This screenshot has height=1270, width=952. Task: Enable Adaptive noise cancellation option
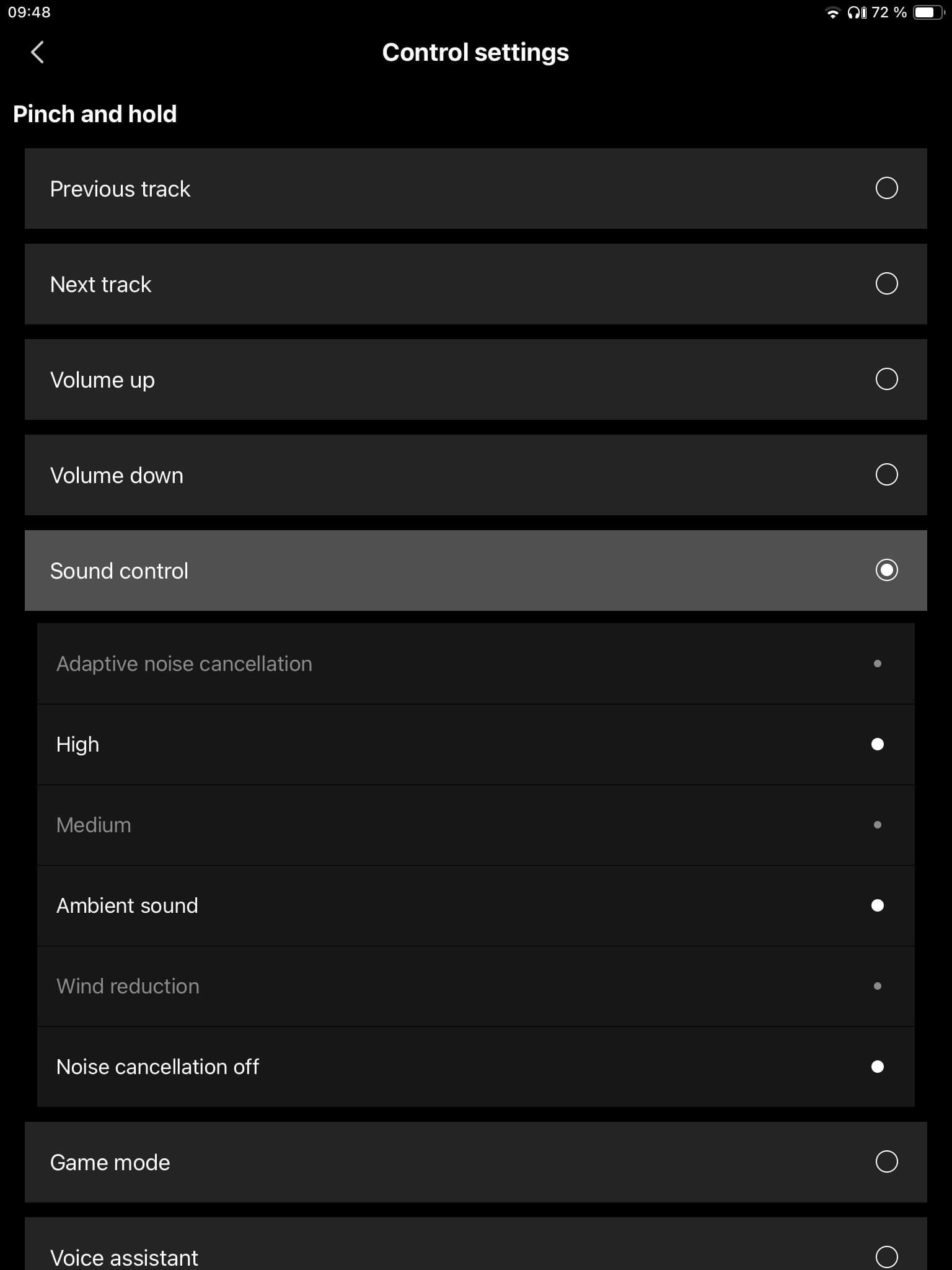coord(877,664)
